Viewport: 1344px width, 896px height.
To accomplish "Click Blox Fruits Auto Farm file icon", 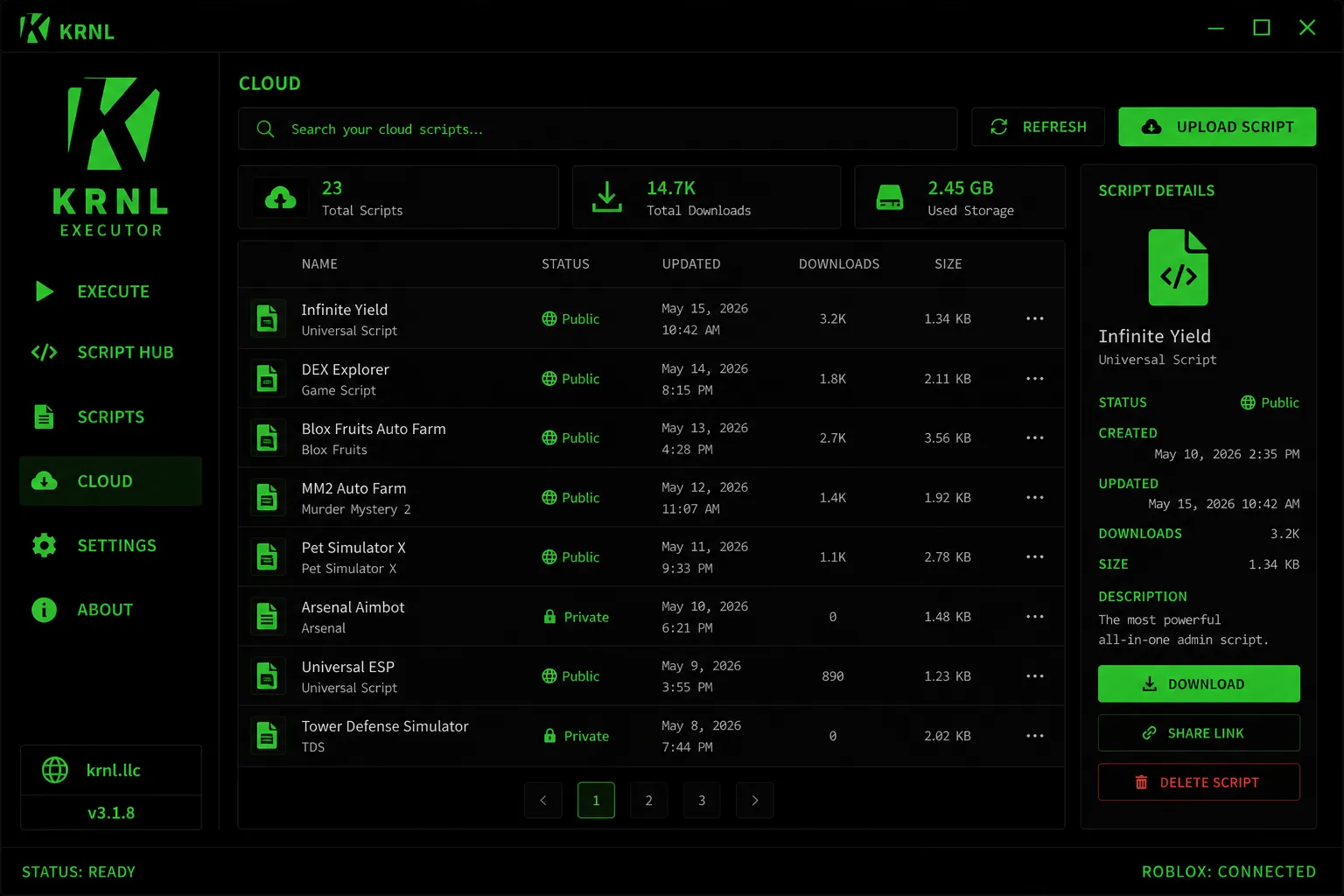I will pos(267,437).
